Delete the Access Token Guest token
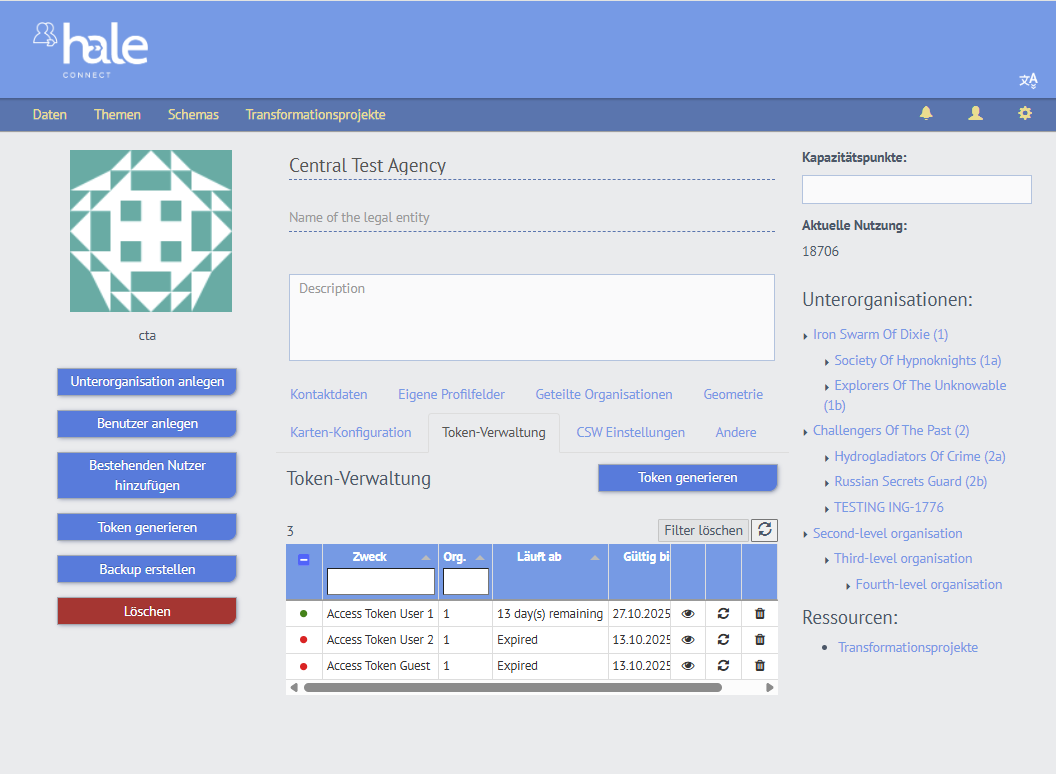 pos(759,666)
